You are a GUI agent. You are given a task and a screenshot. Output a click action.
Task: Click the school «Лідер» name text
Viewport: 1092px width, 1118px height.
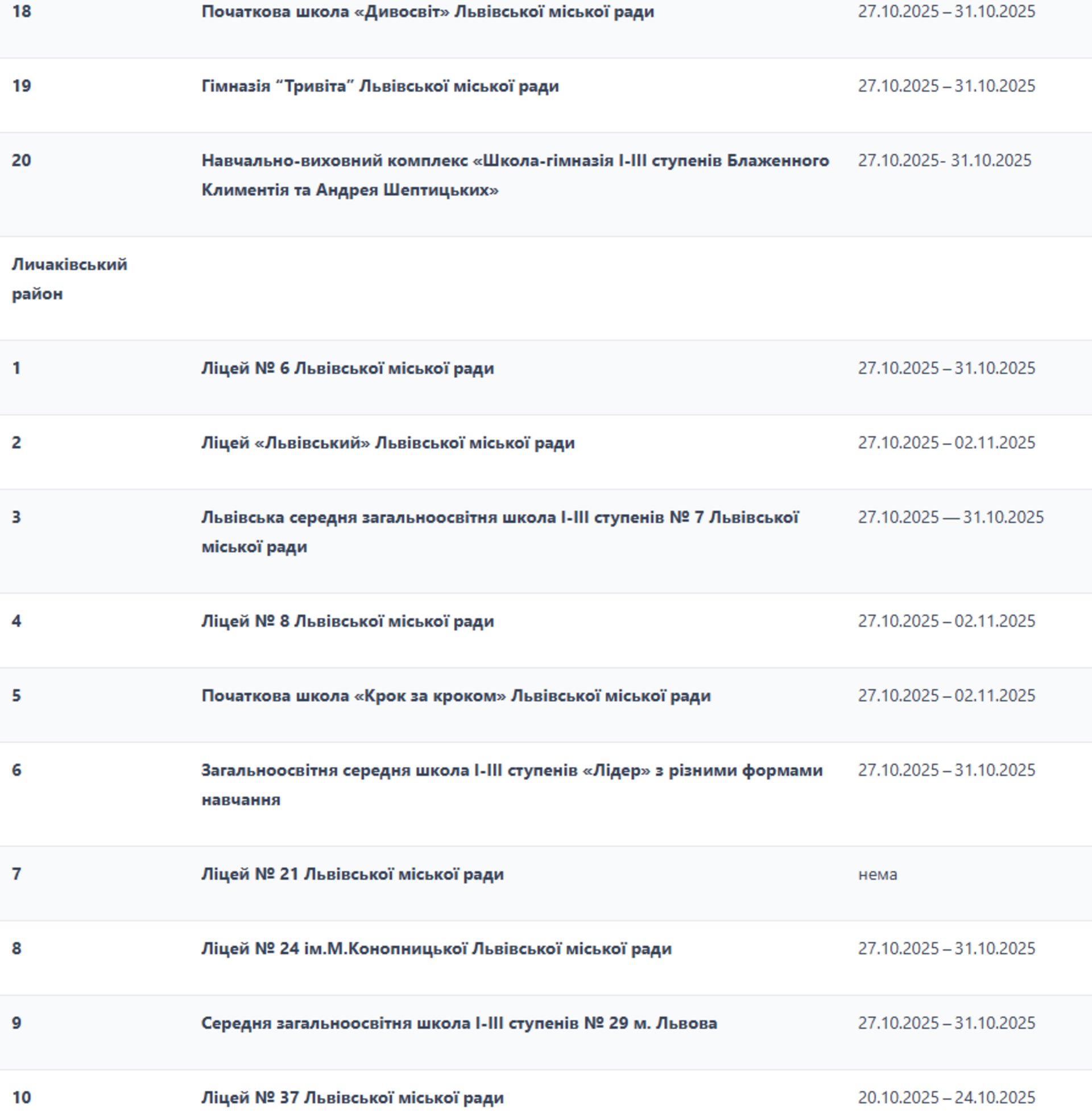[x=511, y=785]
